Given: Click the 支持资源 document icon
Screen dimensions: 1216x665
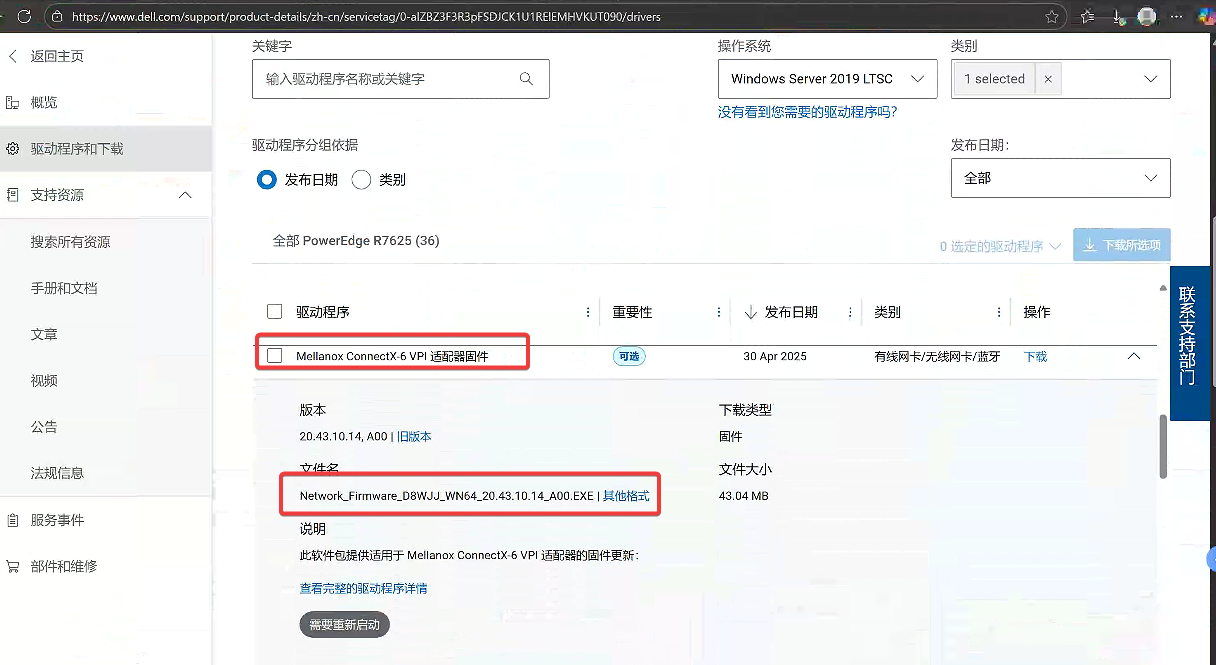Looking at the screenshot, I should click(x=13, y=195).
